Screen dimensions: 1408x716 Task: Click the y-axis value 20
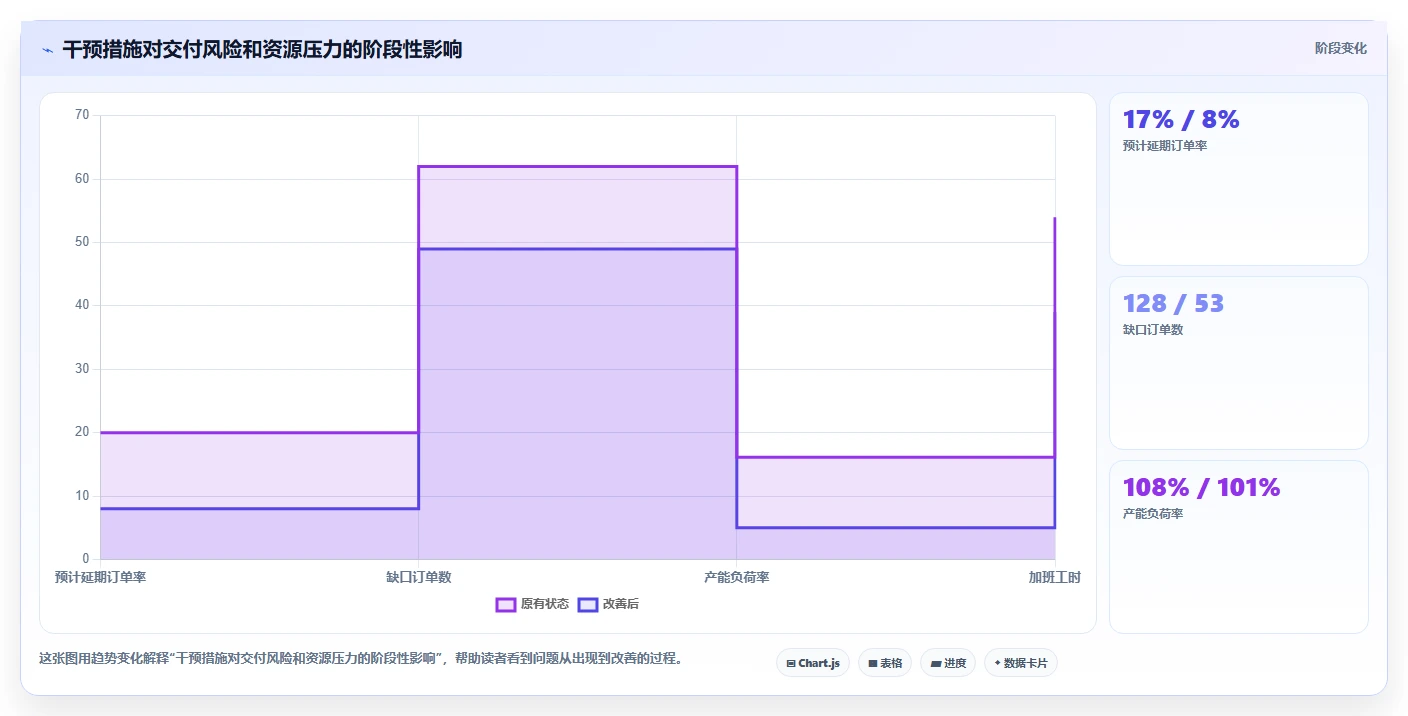click(x=82, y=432)
